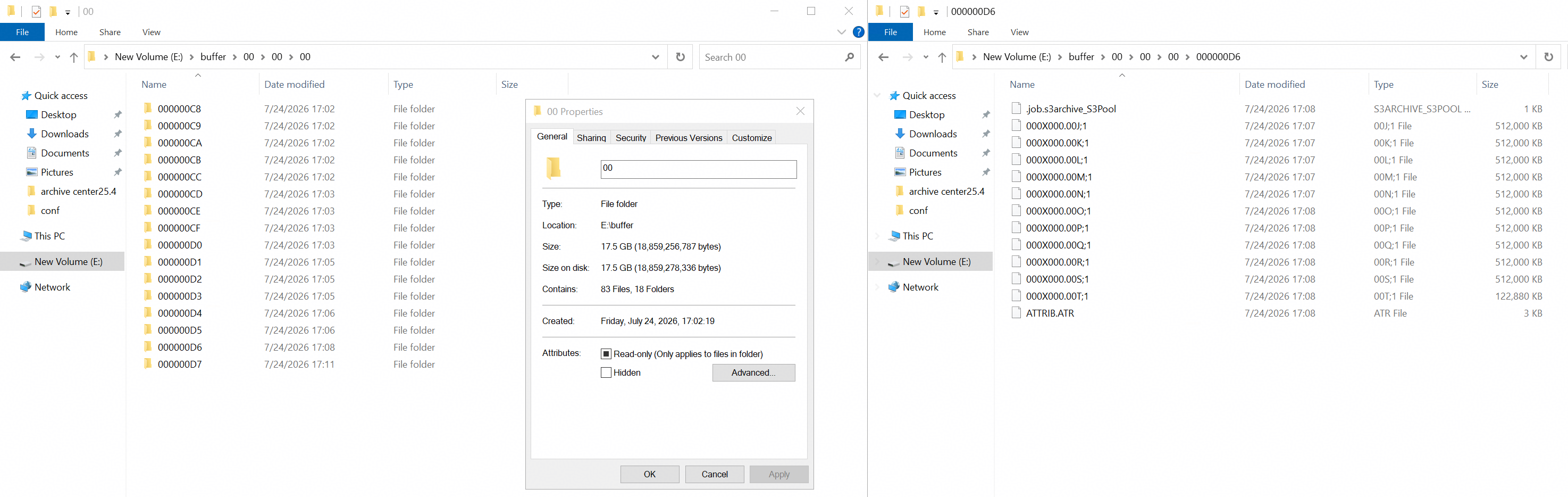Click the search magnifier in left window

[849, 56]
